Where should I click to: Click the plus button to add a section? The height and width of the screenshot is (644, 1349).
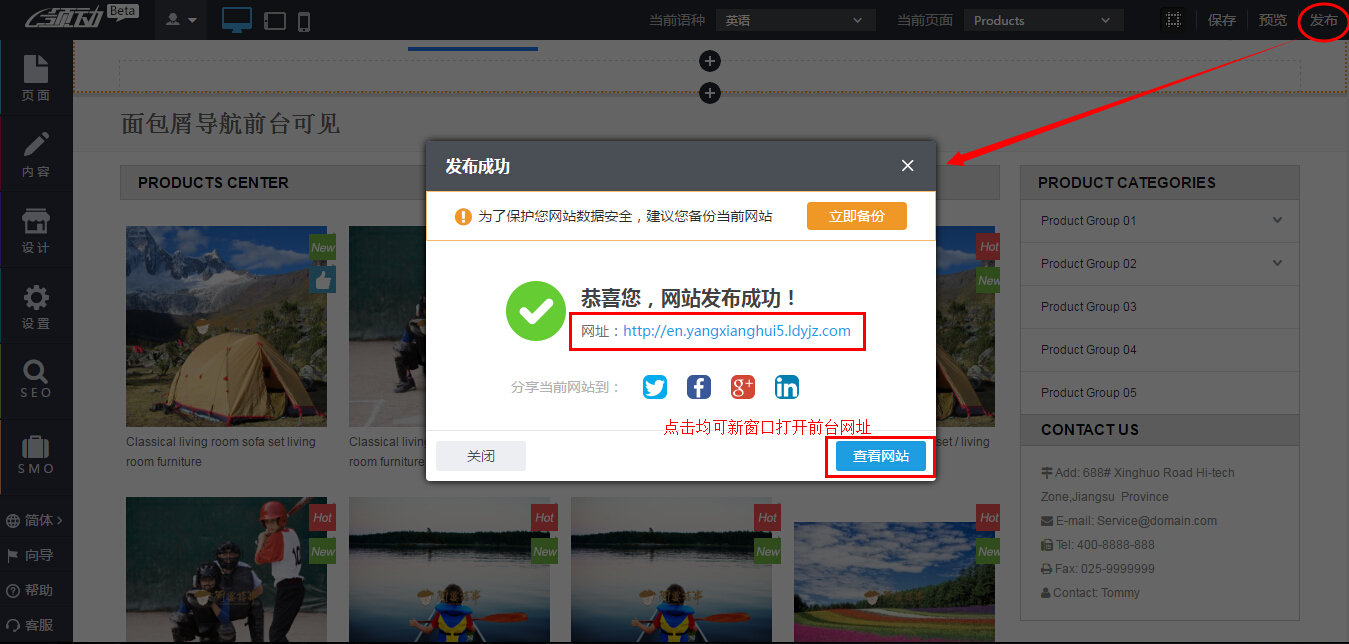pyautogui.click(x=709, y=61)
